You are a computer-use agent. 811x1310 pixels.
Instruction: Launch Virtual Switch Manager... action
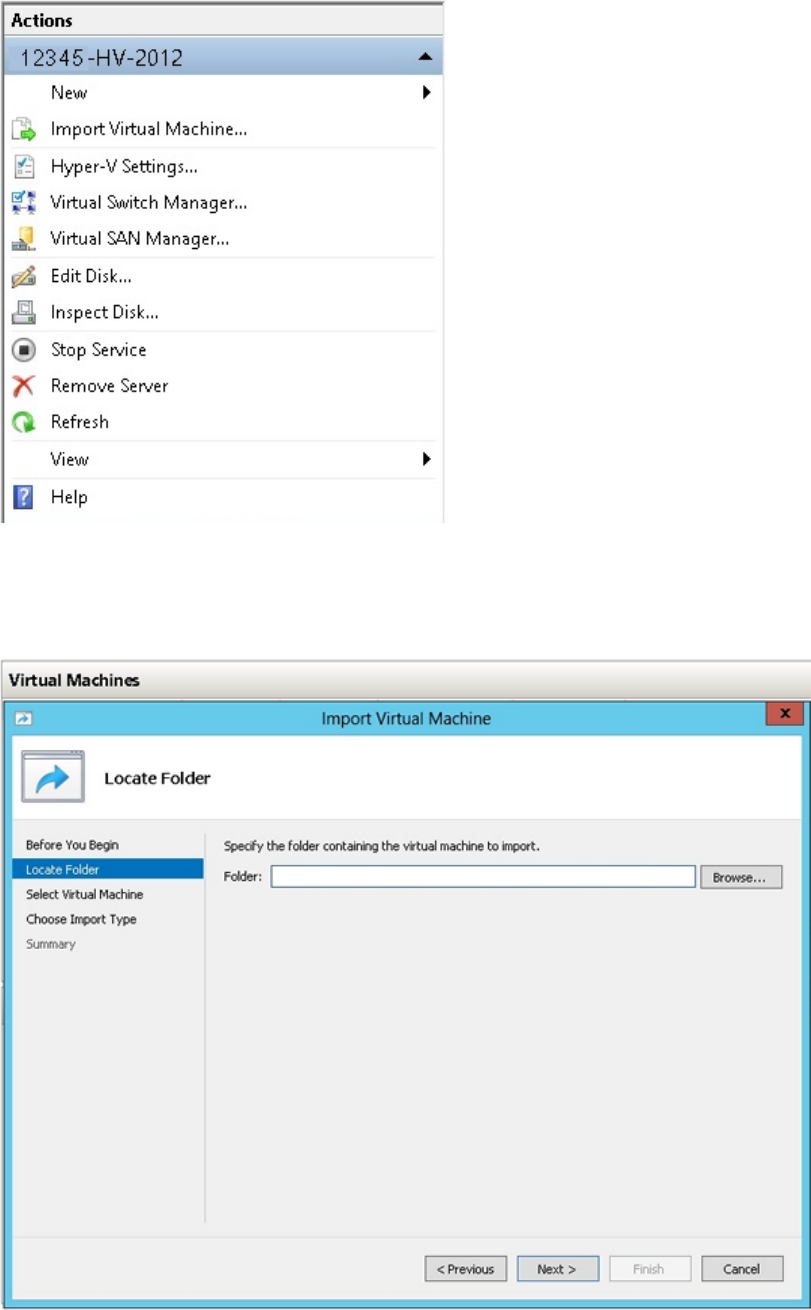point(149,203)
